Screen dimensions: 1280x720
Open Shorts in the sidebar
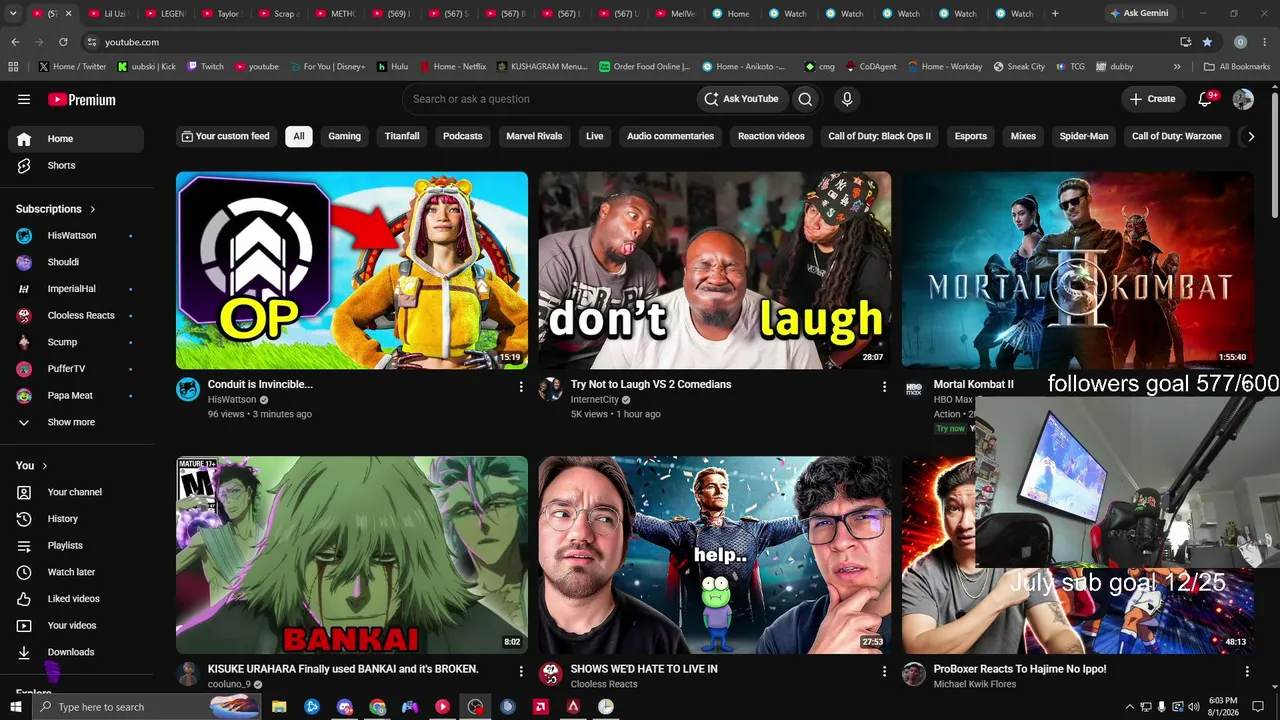(76, 165)
